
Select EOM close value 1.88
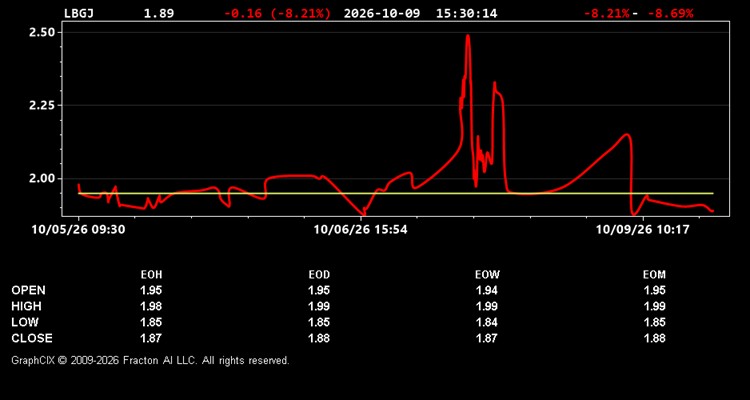(x=654, y=338)
